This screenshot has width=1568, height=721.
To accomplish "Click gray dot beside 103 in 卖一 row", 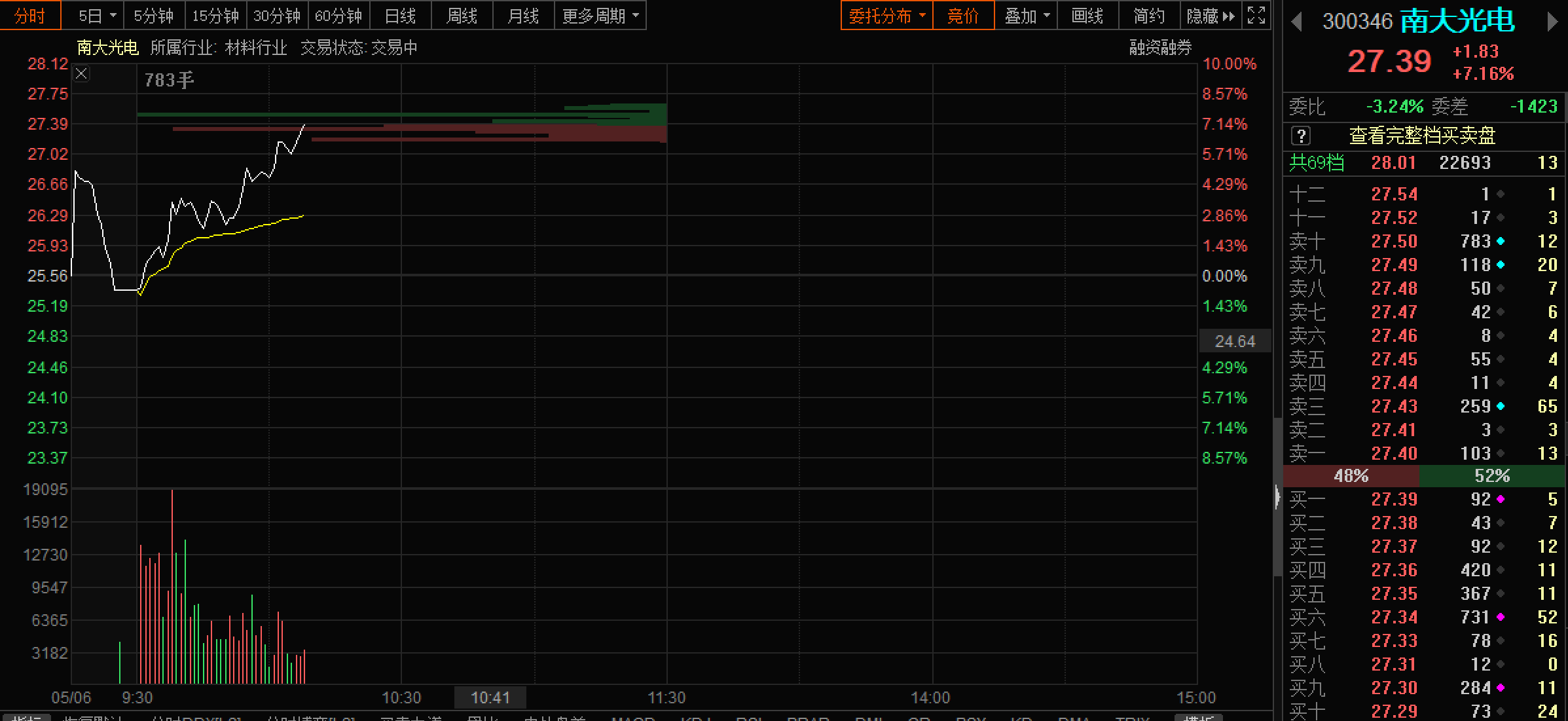I will 1501,454.
